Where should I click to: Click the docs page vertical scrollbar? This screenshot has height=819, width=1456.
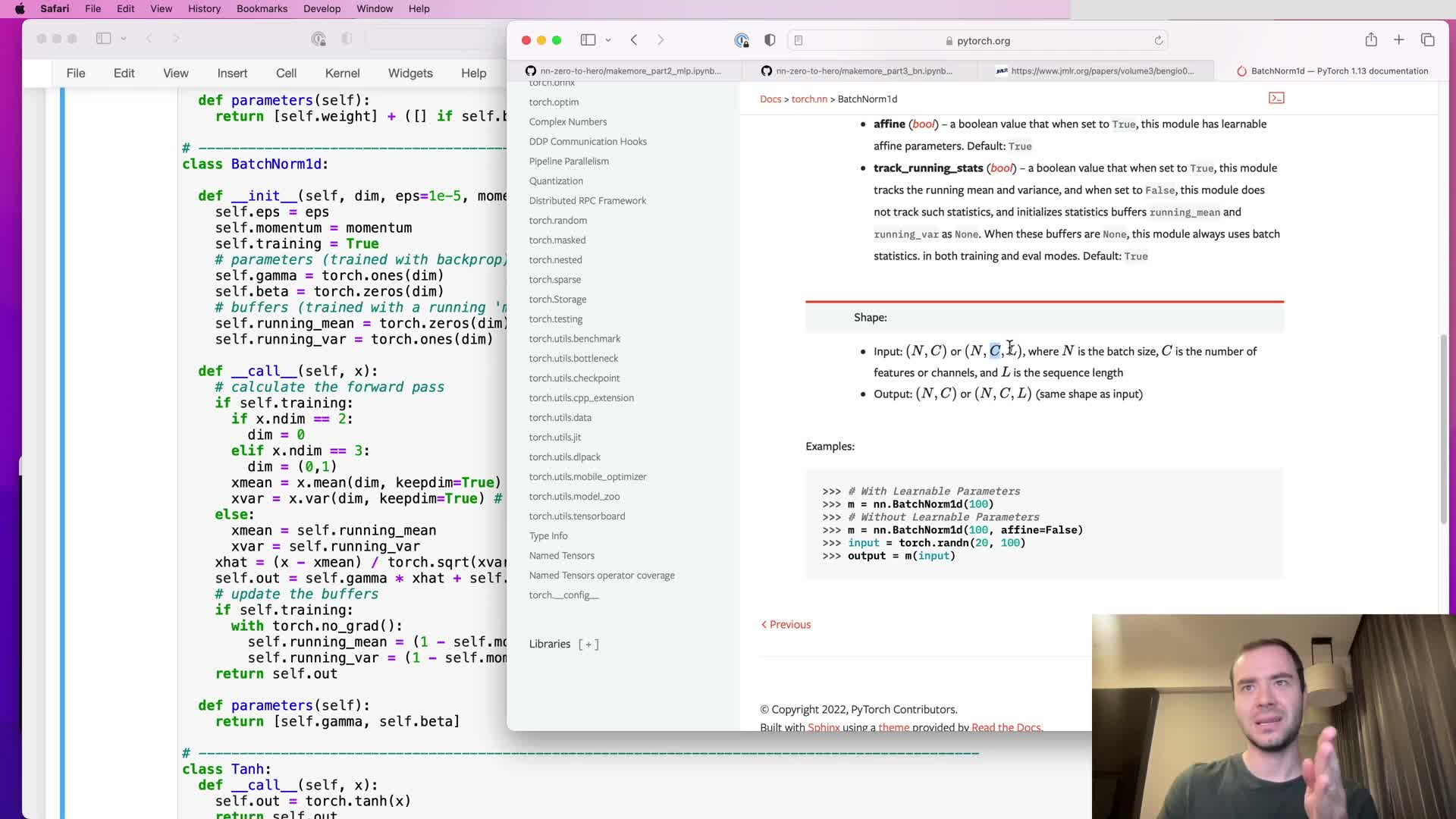[x=1443, y=428]
